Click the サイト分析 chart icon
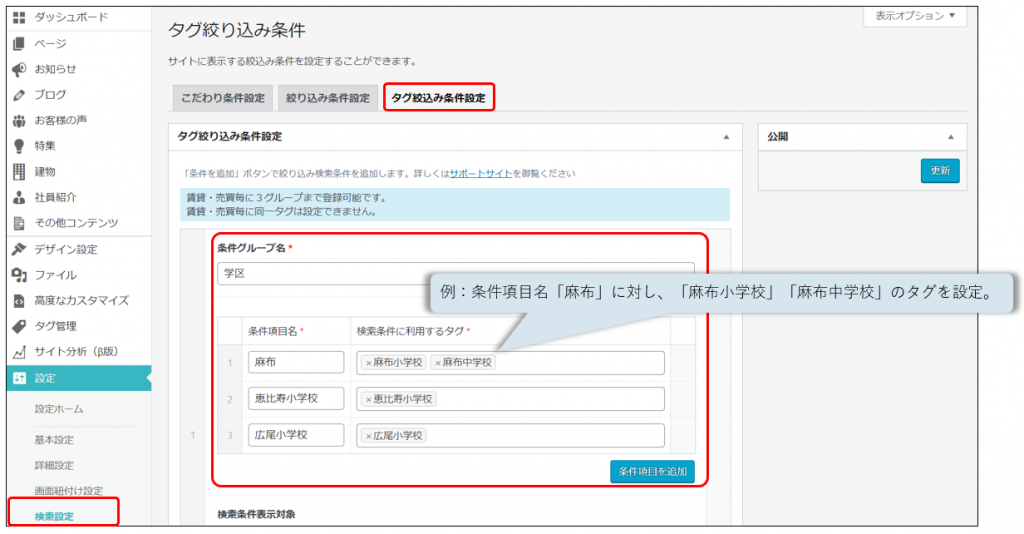Screen dimensions: 1024x534 18,352
